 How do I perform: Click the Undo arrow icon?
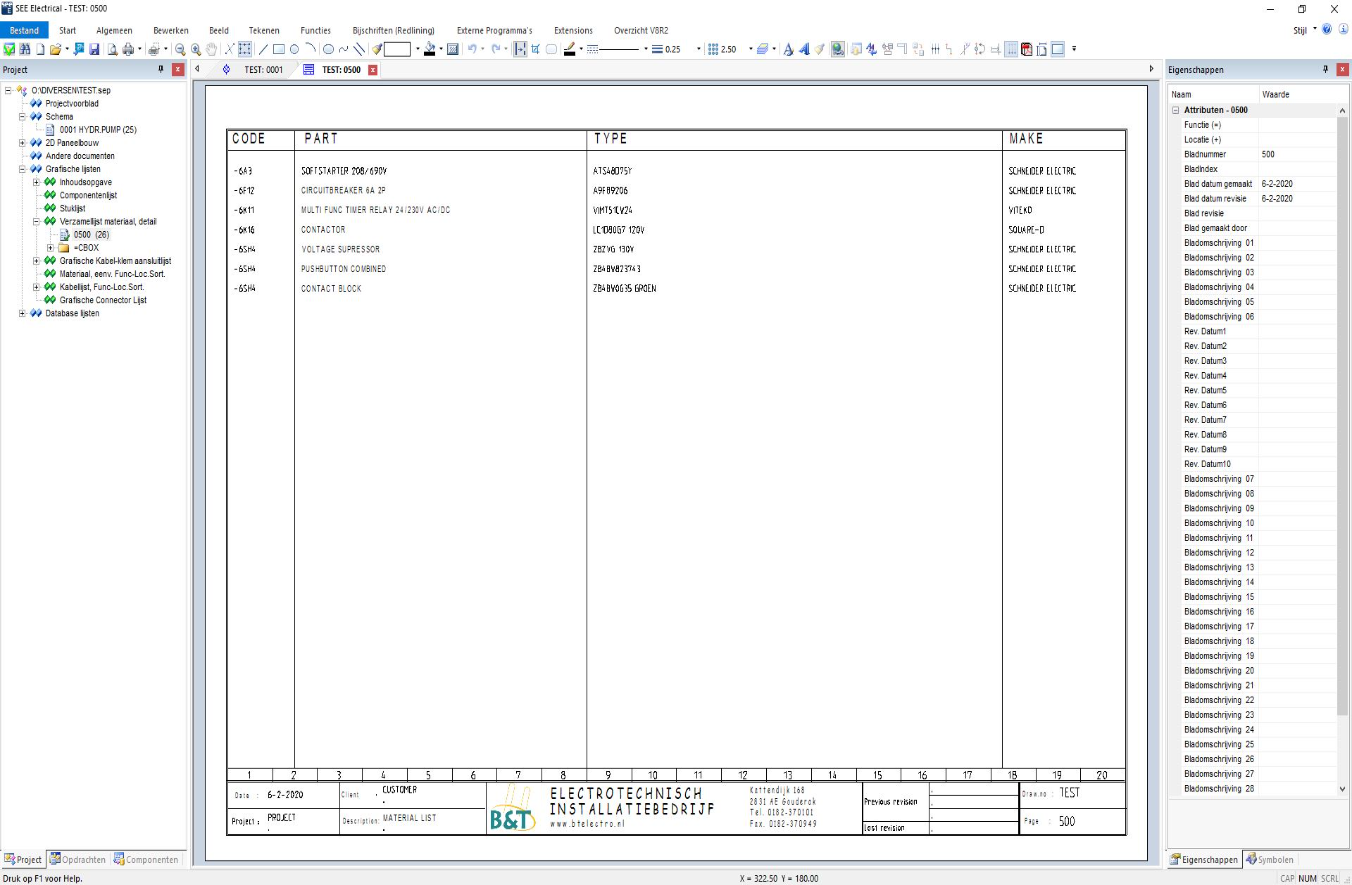click(472, 49)
